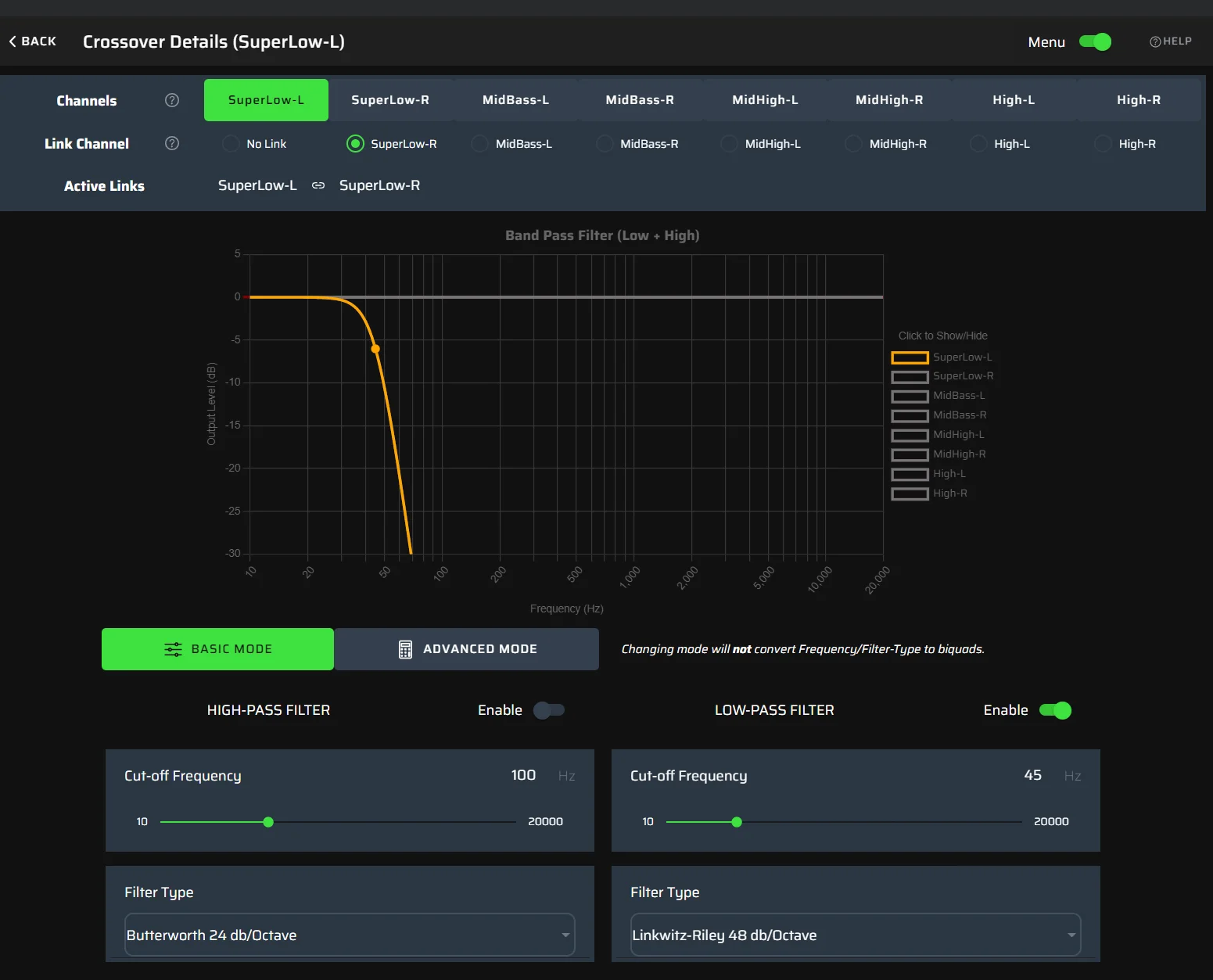Turn off the Menu toggle switch
Viewport: 1213px width, 980px height.
click(1095, 42)
